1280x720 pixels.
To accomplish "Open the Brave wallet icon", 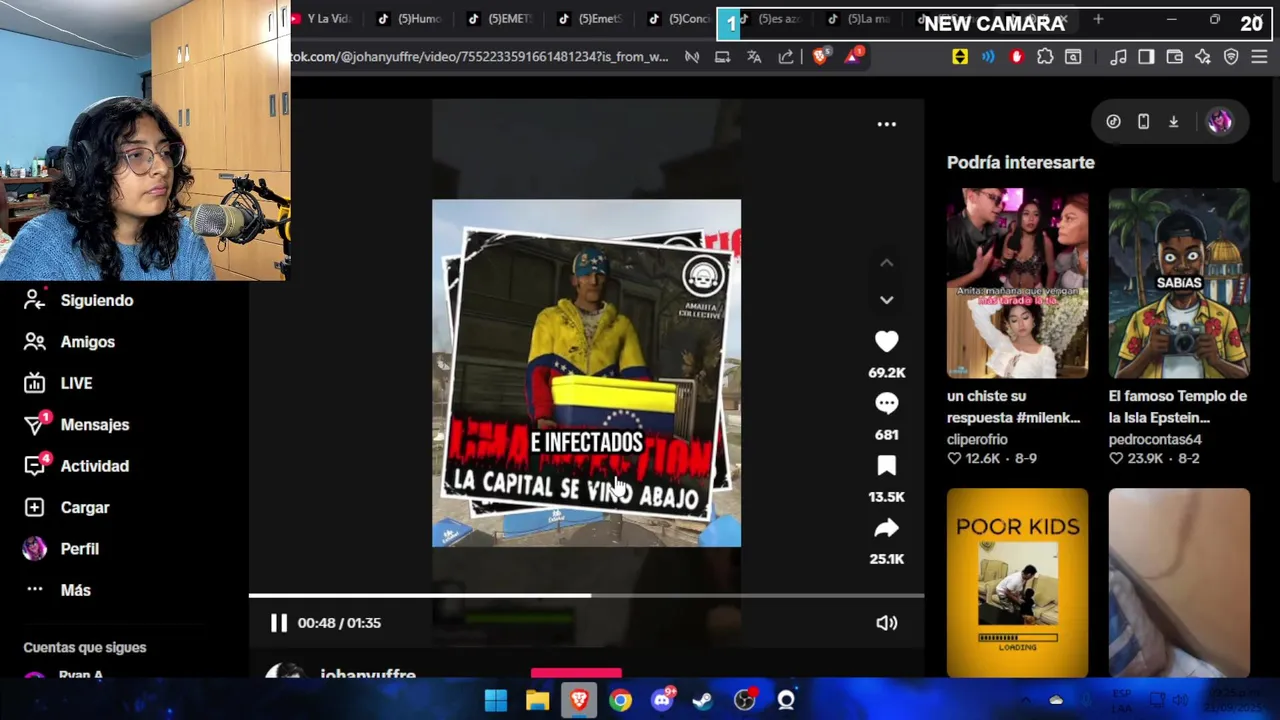I will coord(1174,57).
